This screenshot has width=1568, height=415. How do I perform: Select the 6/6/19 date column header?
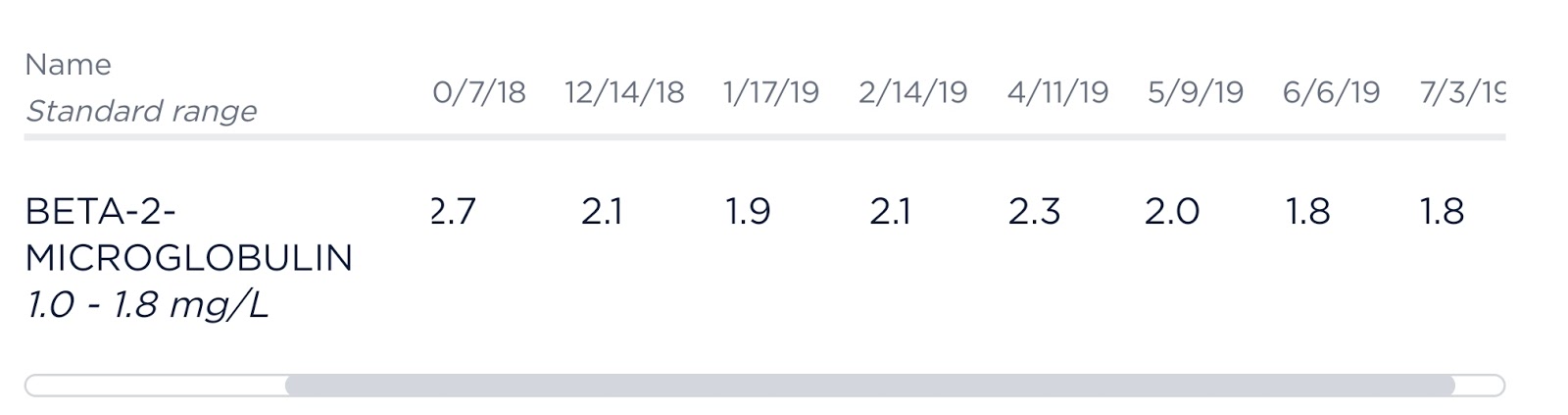point(1331,92)
